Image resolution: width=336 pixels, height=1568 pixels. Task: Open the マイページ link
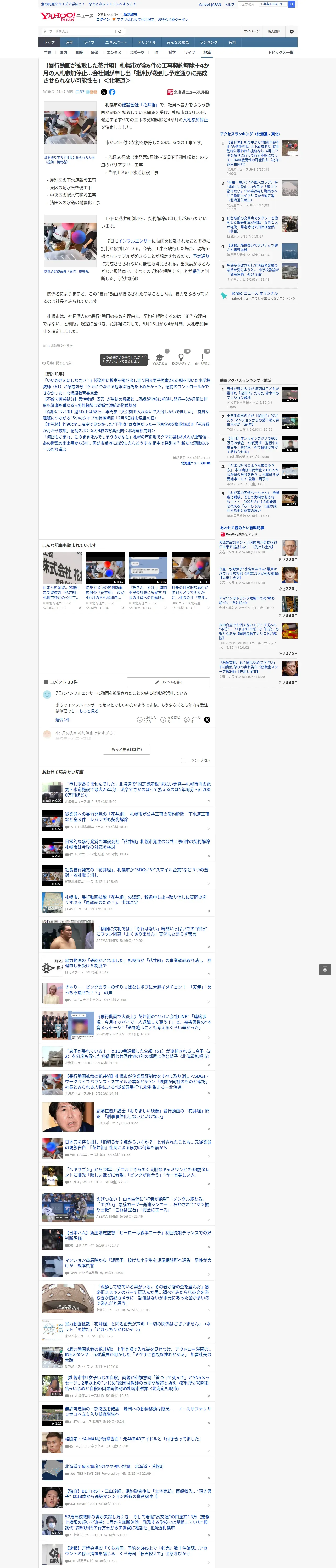coord(251,32)
